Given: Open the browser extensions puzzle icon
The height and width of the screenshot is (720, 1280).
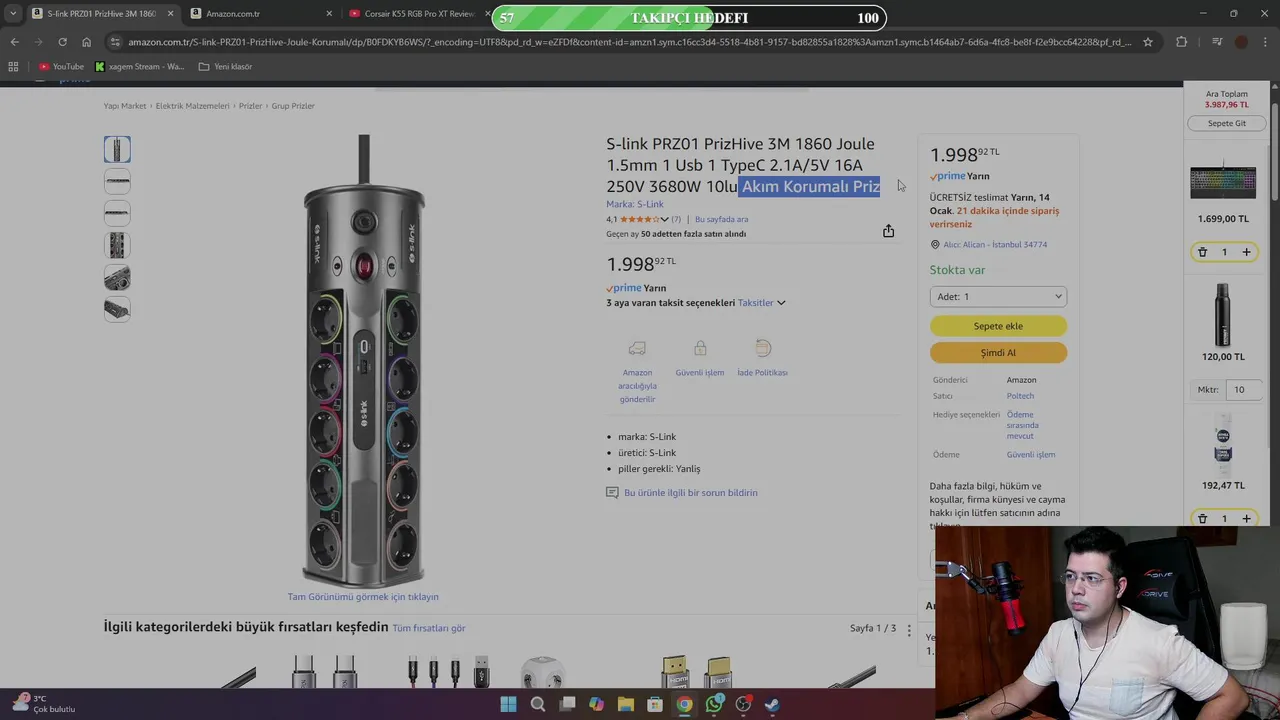Looking at the screenshot, I should click(x=1182, y=42).
